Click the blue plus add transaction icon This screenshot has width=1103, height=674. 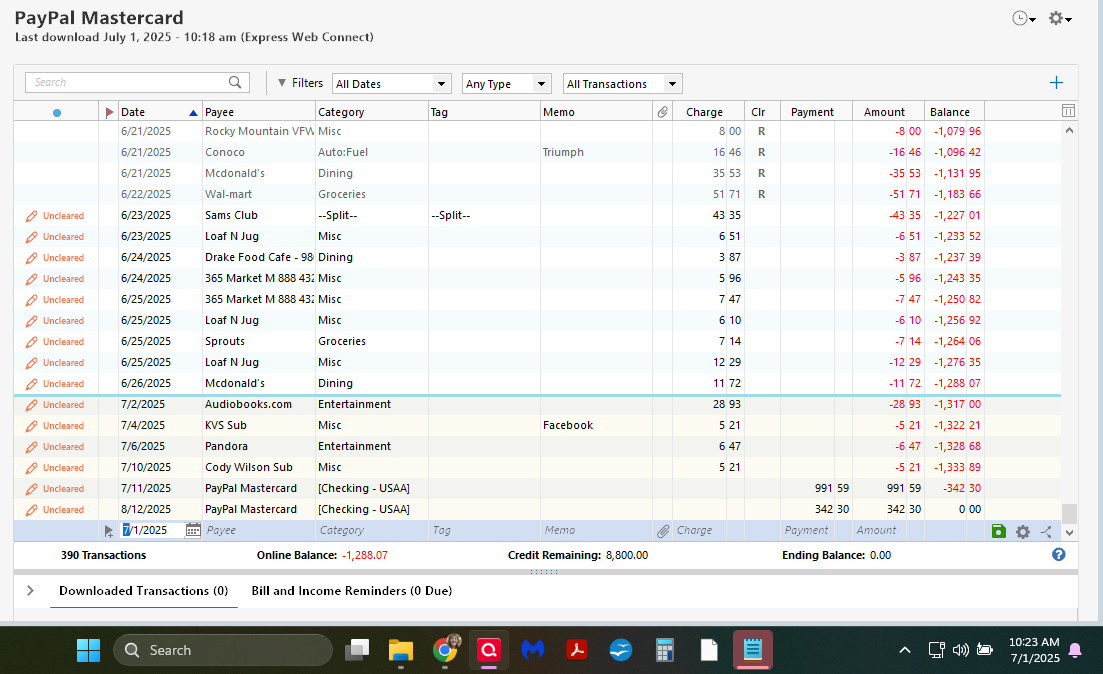point(1056,83)
